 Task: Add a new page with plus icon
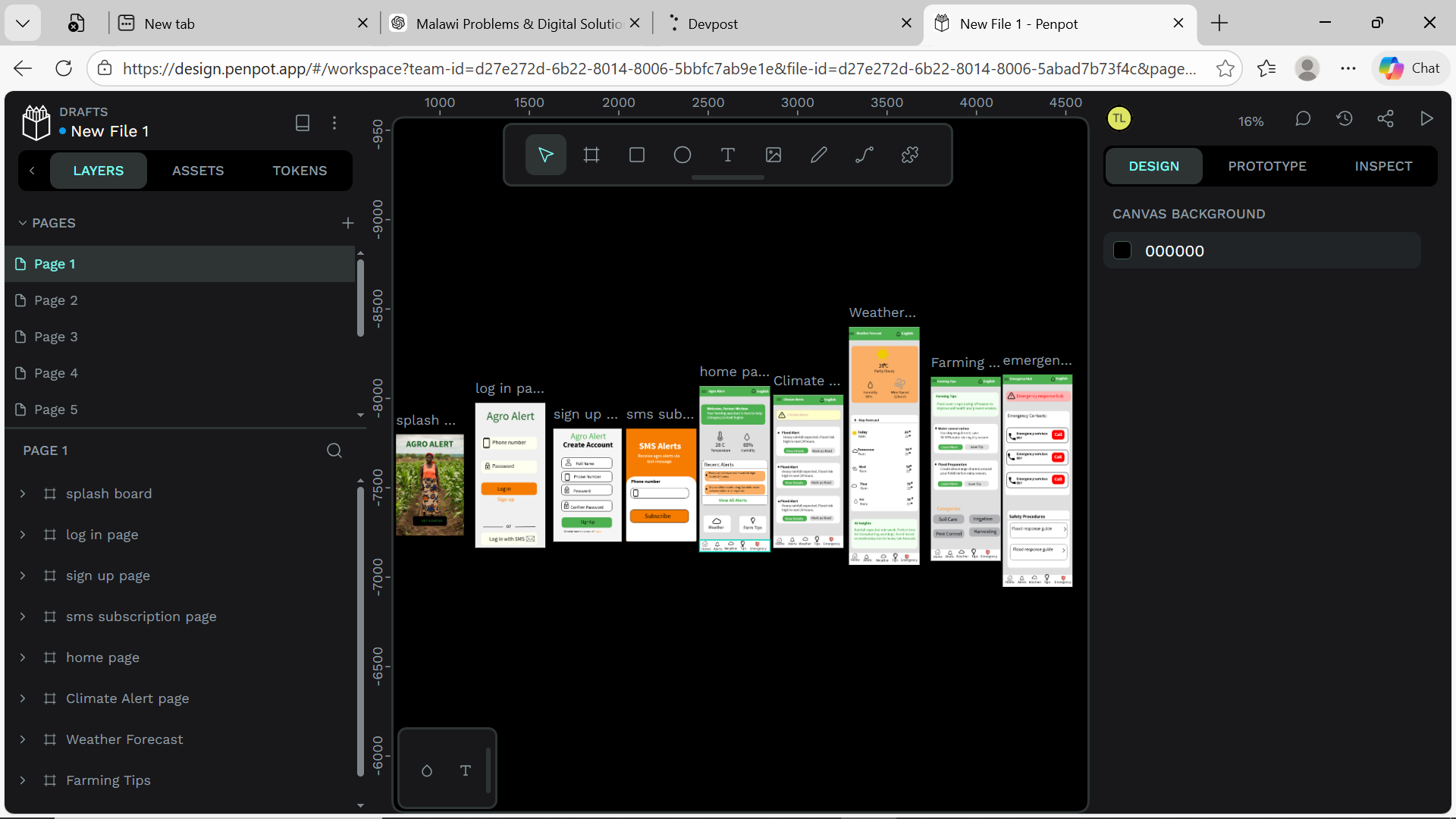click(x=348, y=223)
